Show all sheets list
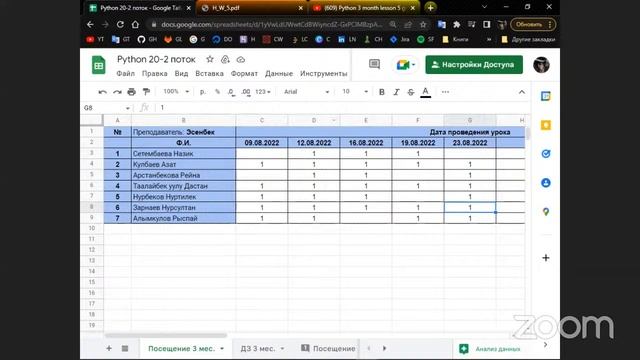Viewport: 640px width, 360px height. 125,348
